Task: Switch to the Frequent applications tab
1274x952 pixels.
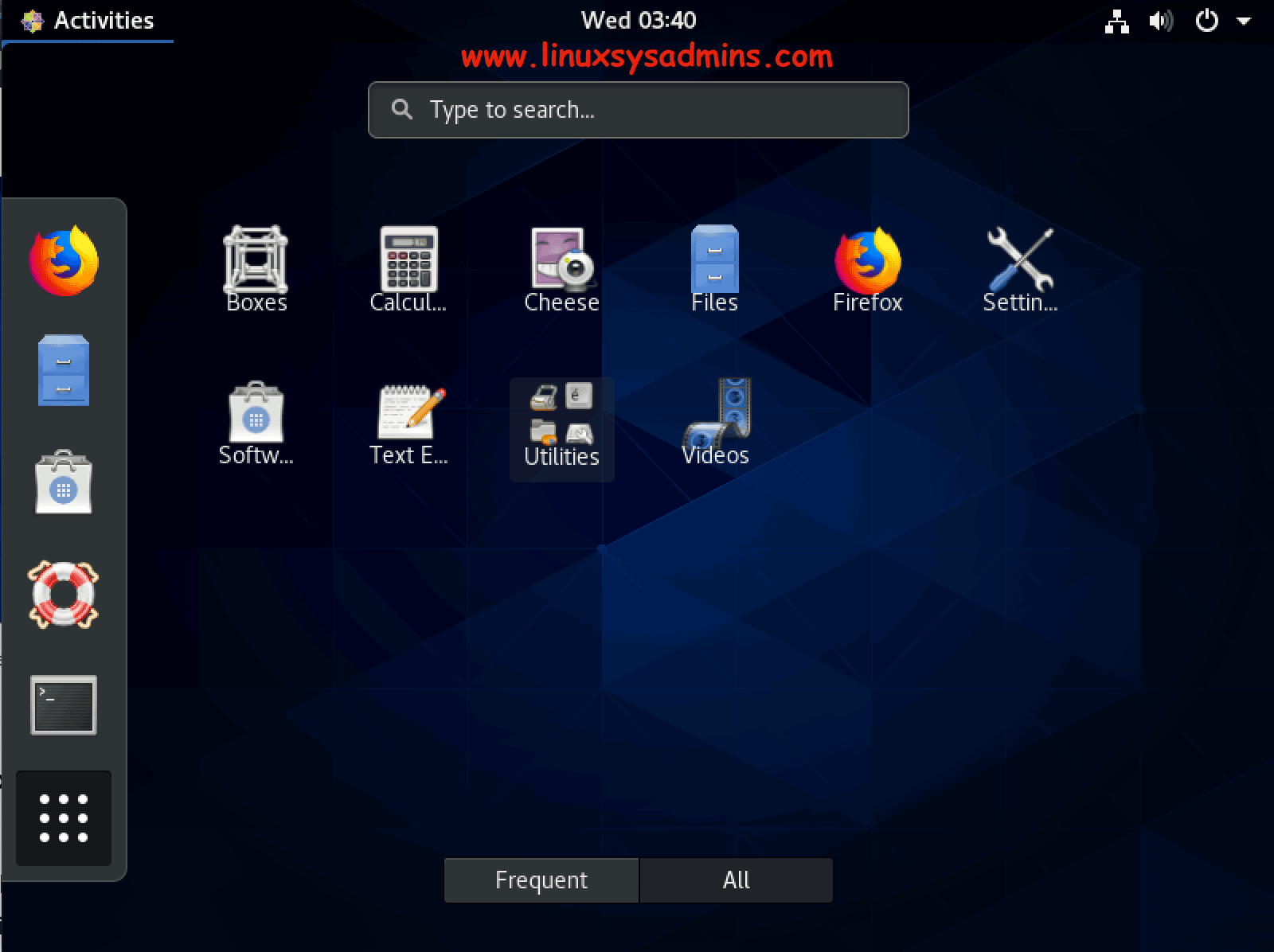Action: pyautogui.click(x=541, y=880)
